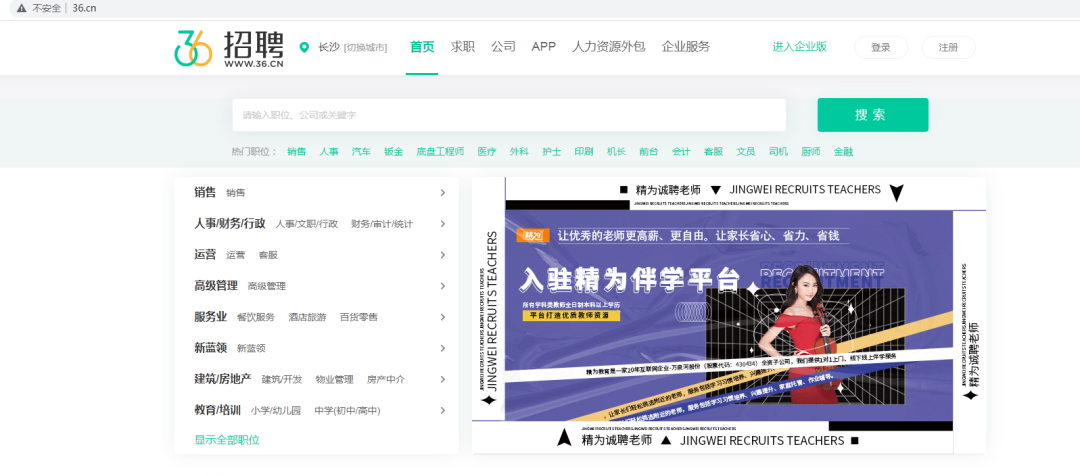Click hot job link 印刷

(584, 152)
